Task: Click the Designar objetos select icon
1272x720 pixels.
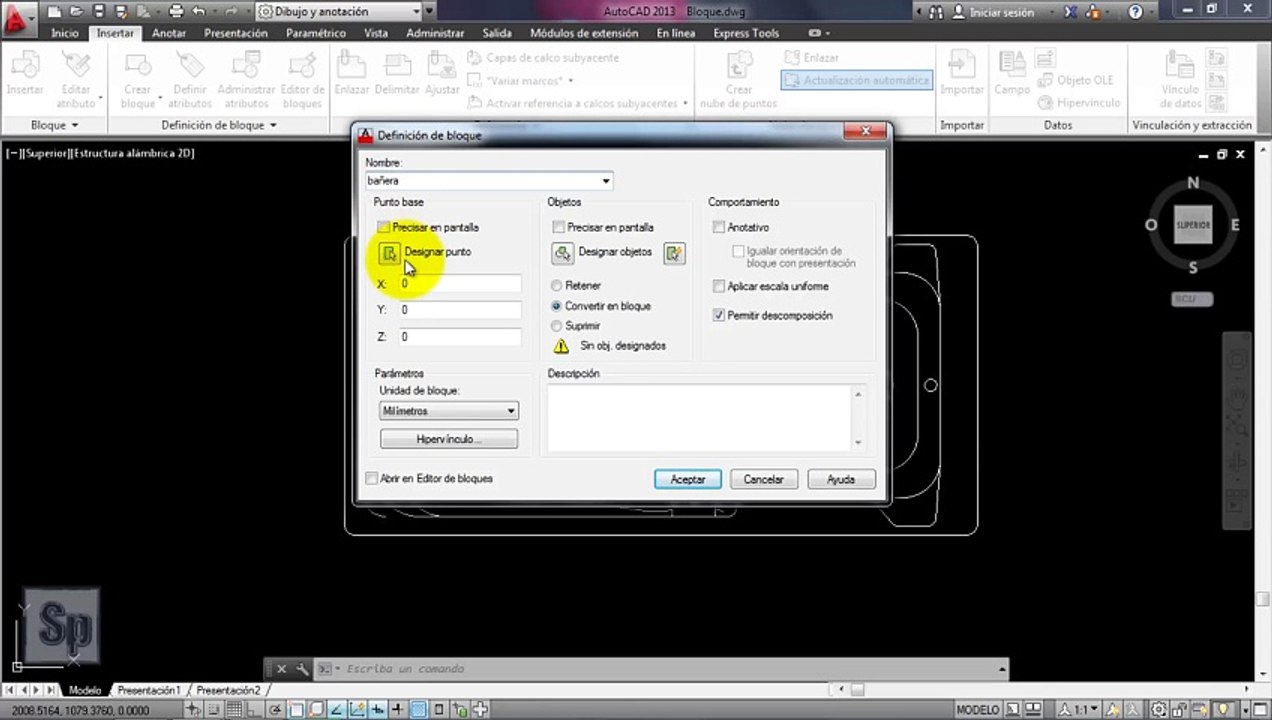Action: [563, 253]
